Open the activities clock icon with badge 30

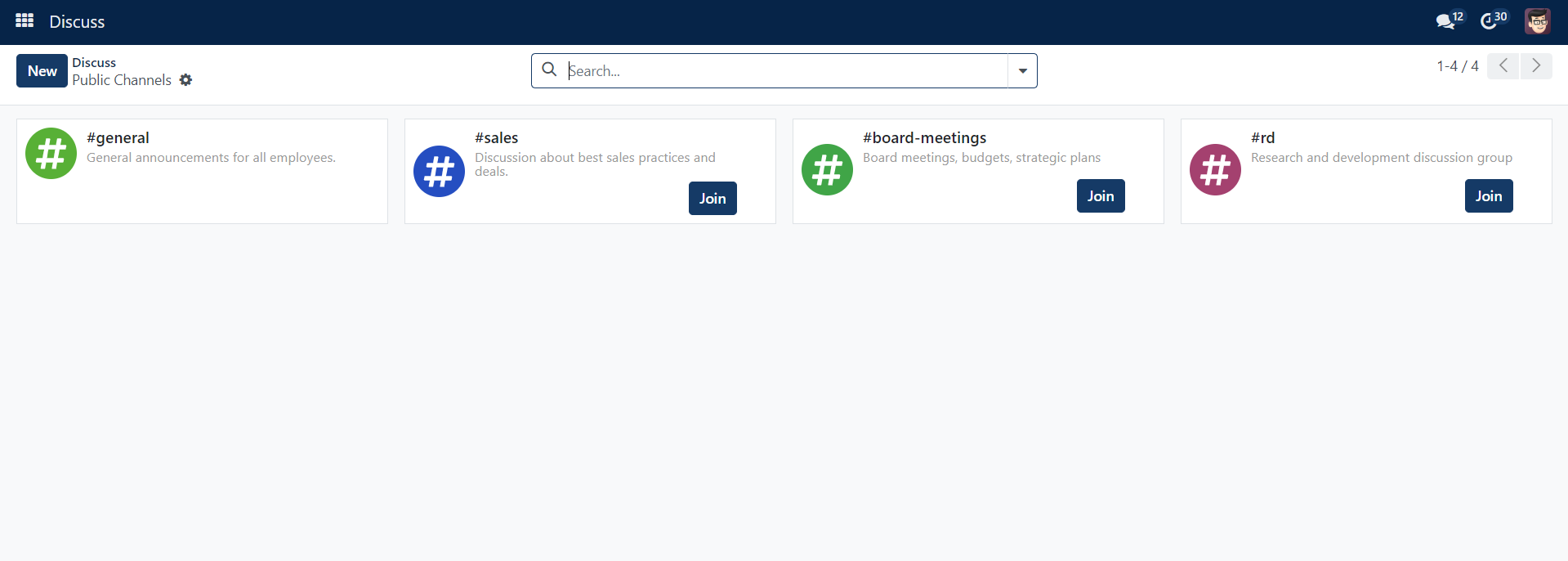(1493, 21)
